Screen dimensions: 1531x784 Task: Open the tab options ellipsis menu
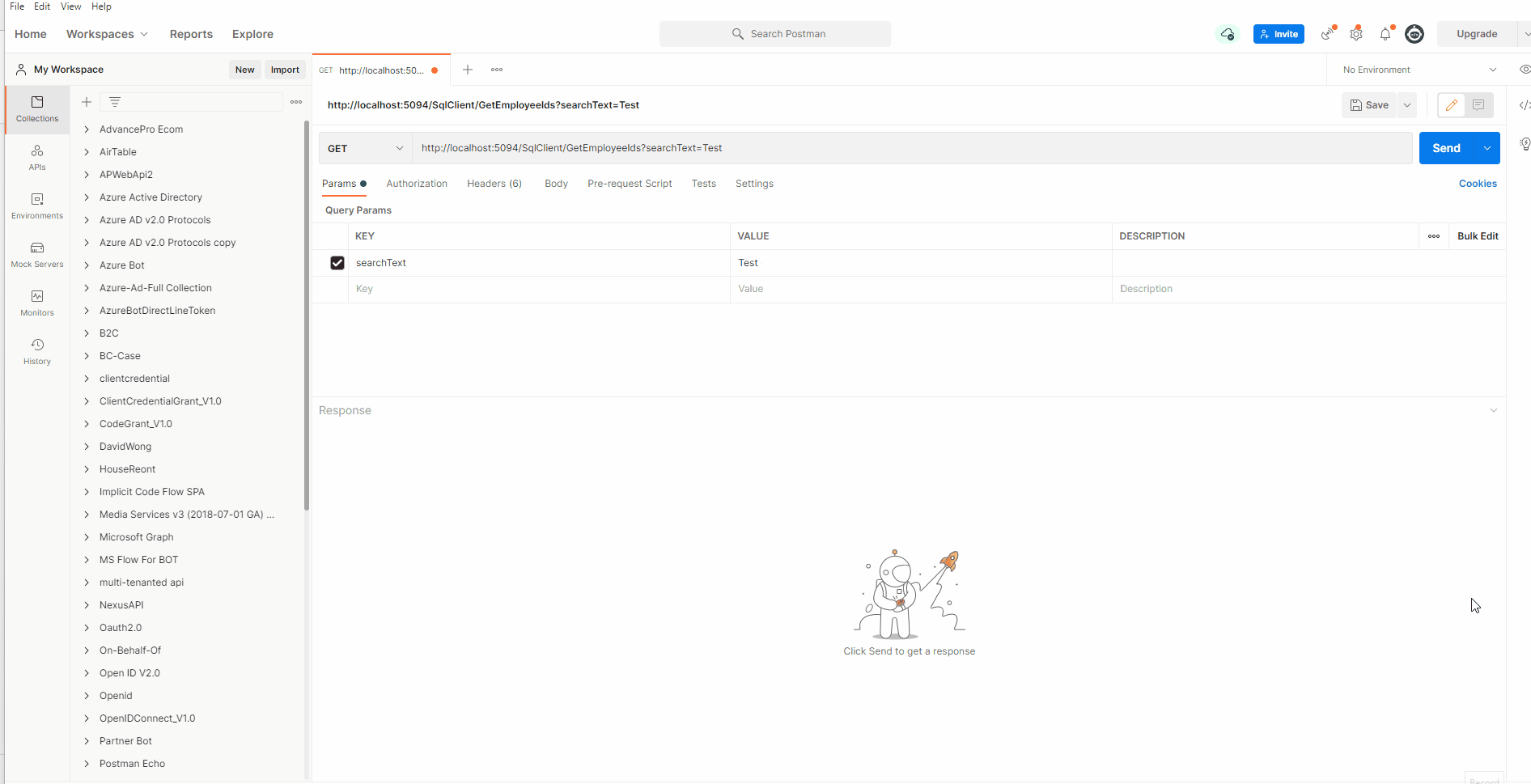(497, 70)
